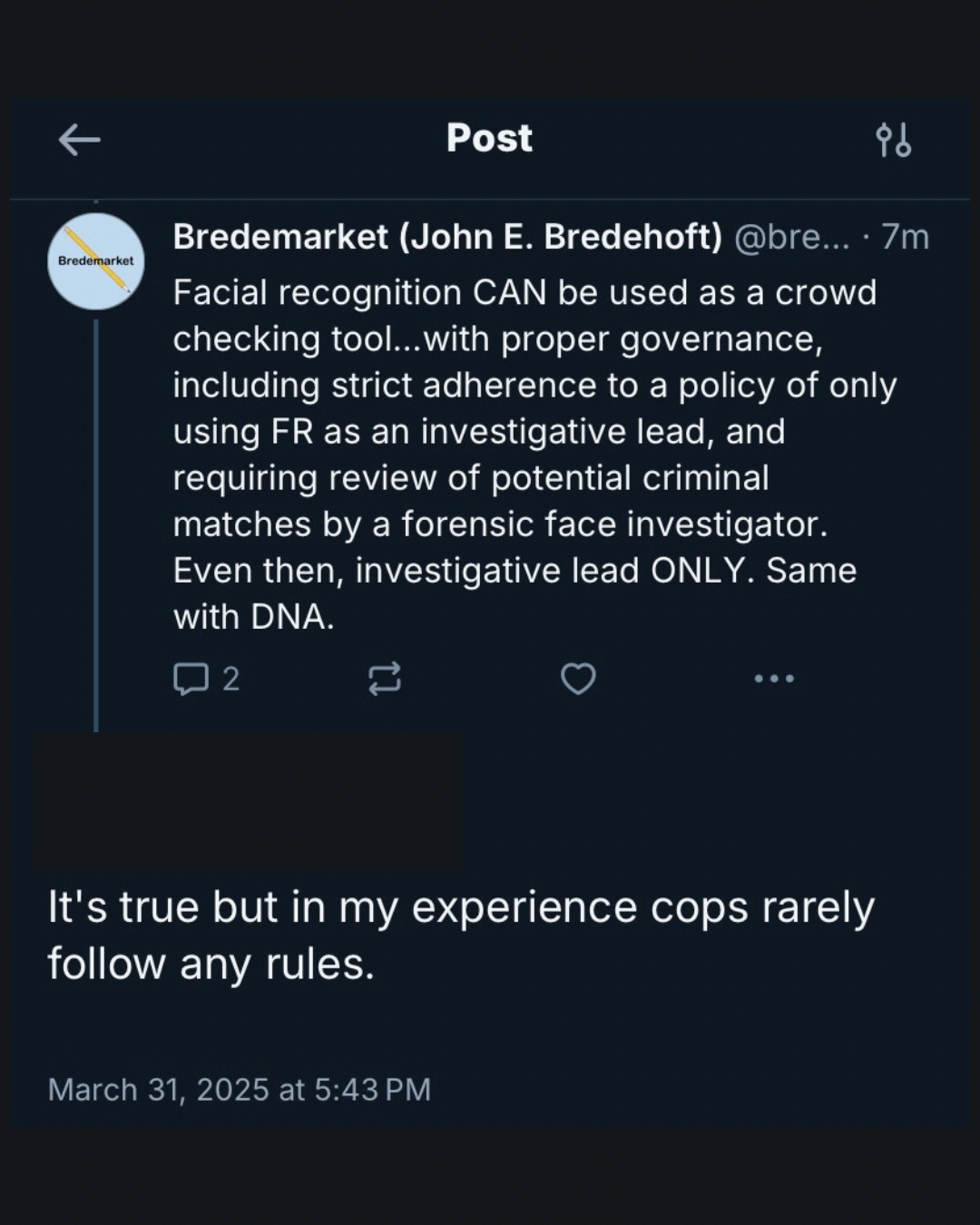Select the truncated @bre... handle

pyautogui.click(x=791, y=237)
